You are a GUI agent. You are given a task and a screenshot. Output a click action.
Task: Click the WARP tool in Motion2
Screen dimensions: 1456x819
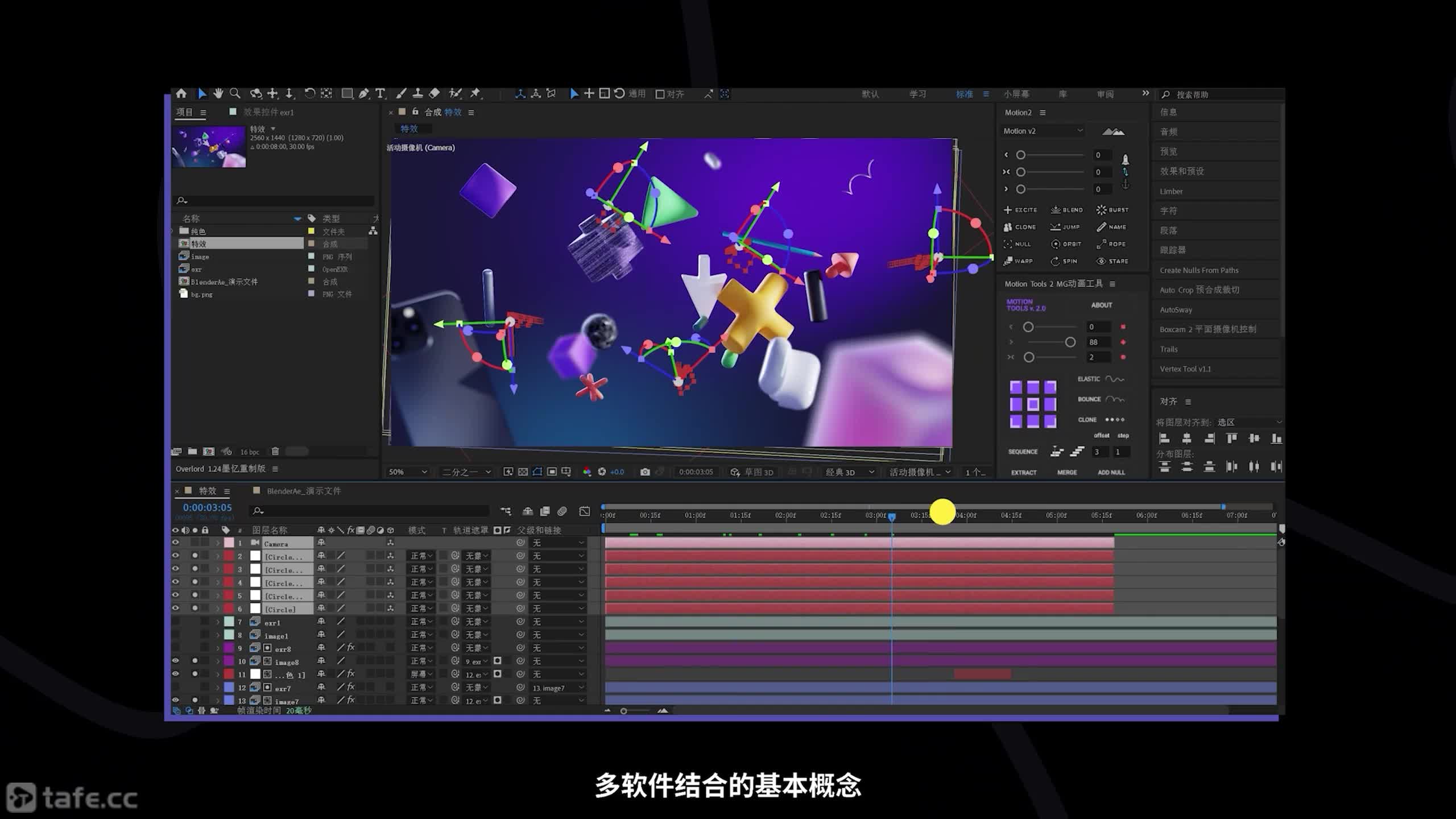[x=1018, y=261]
